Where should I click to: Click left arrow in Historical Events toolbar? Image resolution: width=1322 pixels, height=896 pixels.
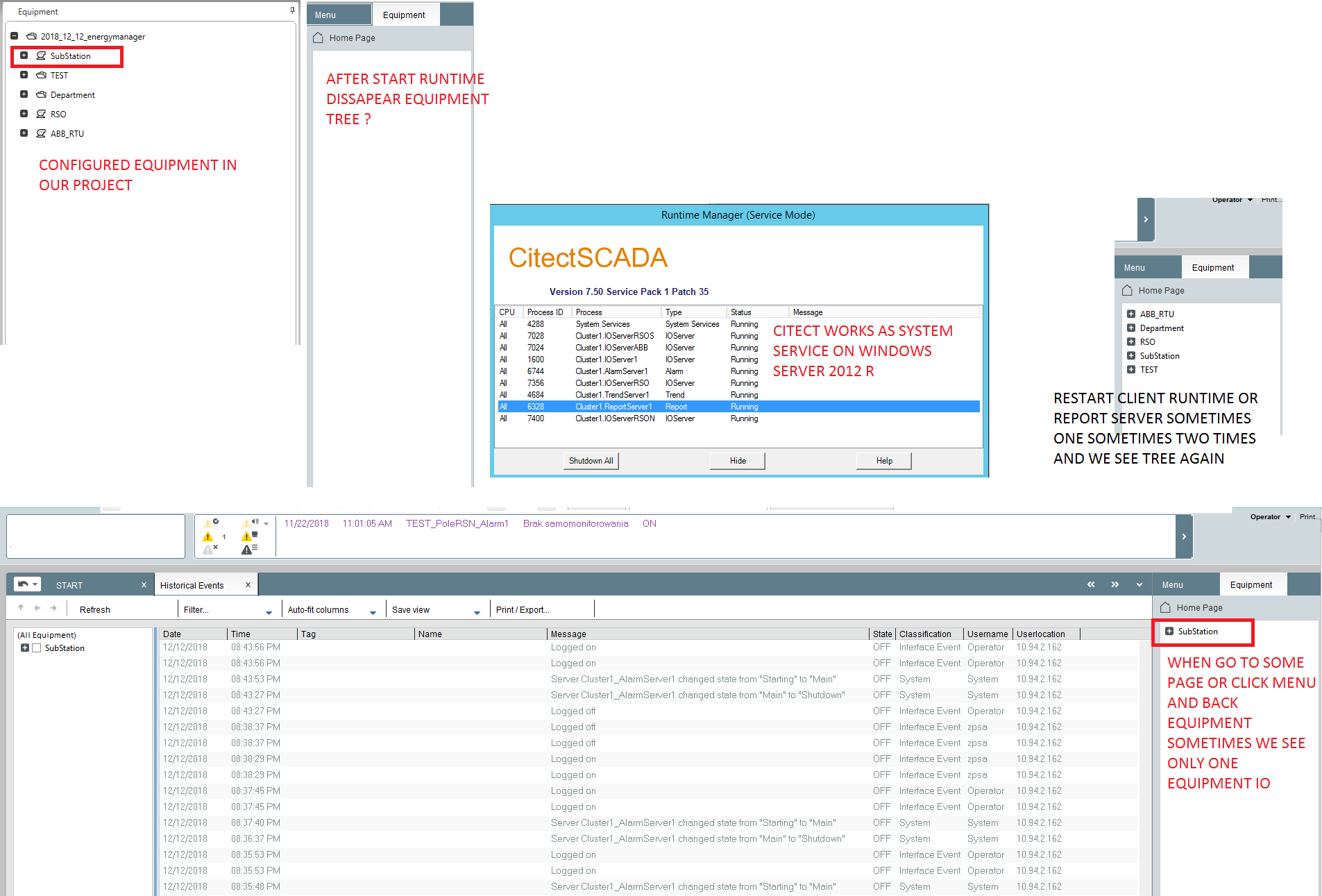pos(37,608)
